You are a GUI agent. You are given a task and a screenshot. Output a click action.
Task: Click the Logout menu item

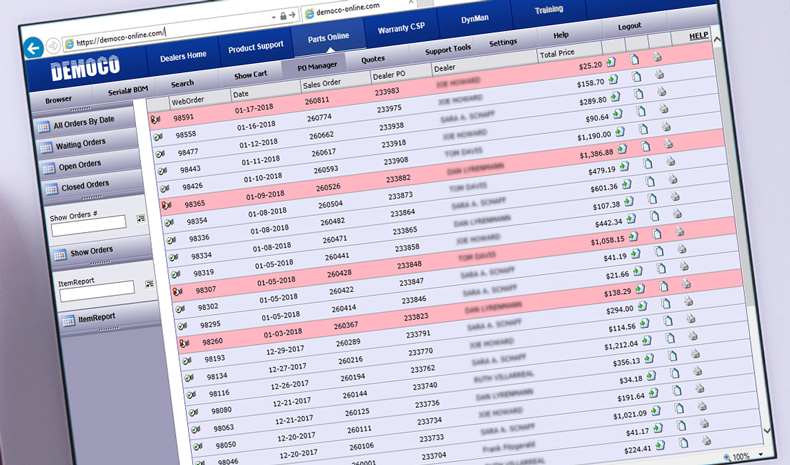coord(630,26)
